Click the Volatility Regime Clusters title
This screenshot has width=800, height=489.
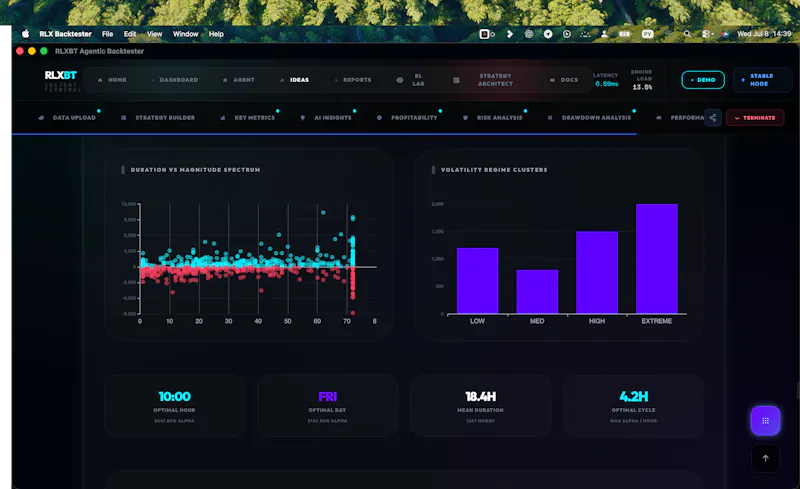pyautogui.click(x=494, y=169)
